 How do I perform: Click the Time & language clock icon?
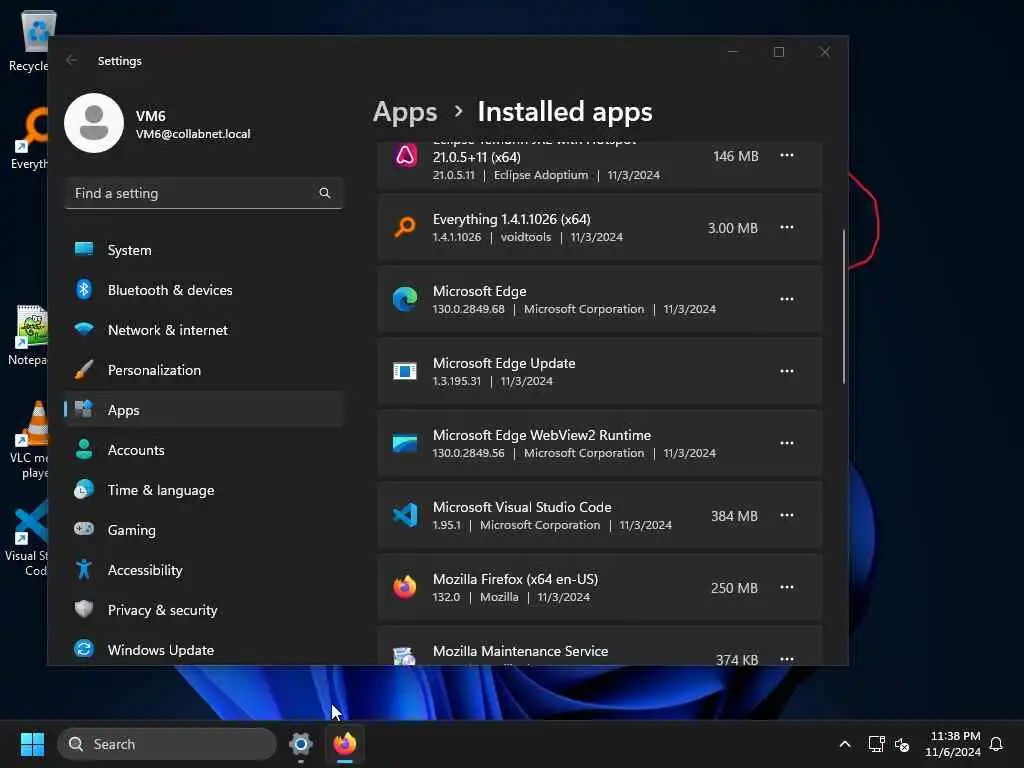pos(84,489)
